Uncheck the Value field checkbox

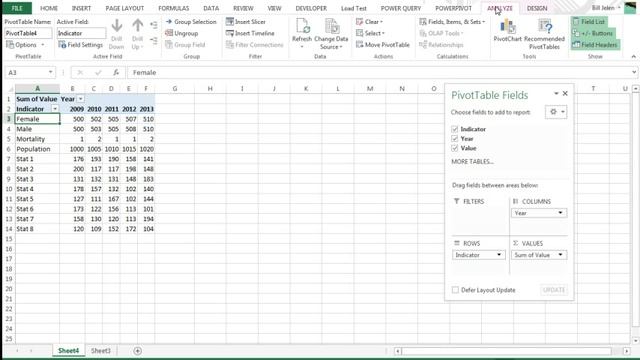[x=455, y=148]
